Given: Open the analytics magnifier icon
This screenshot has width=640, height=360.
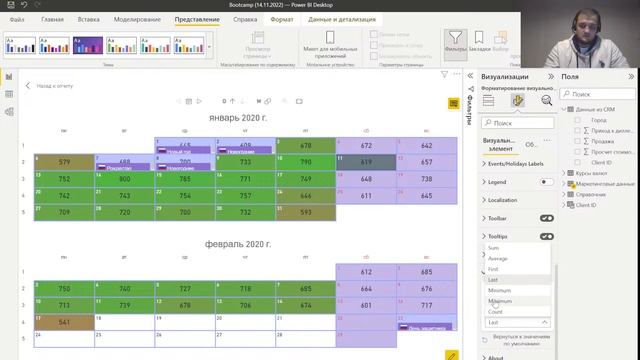Looking at the screenshot, I should (547, 100).
